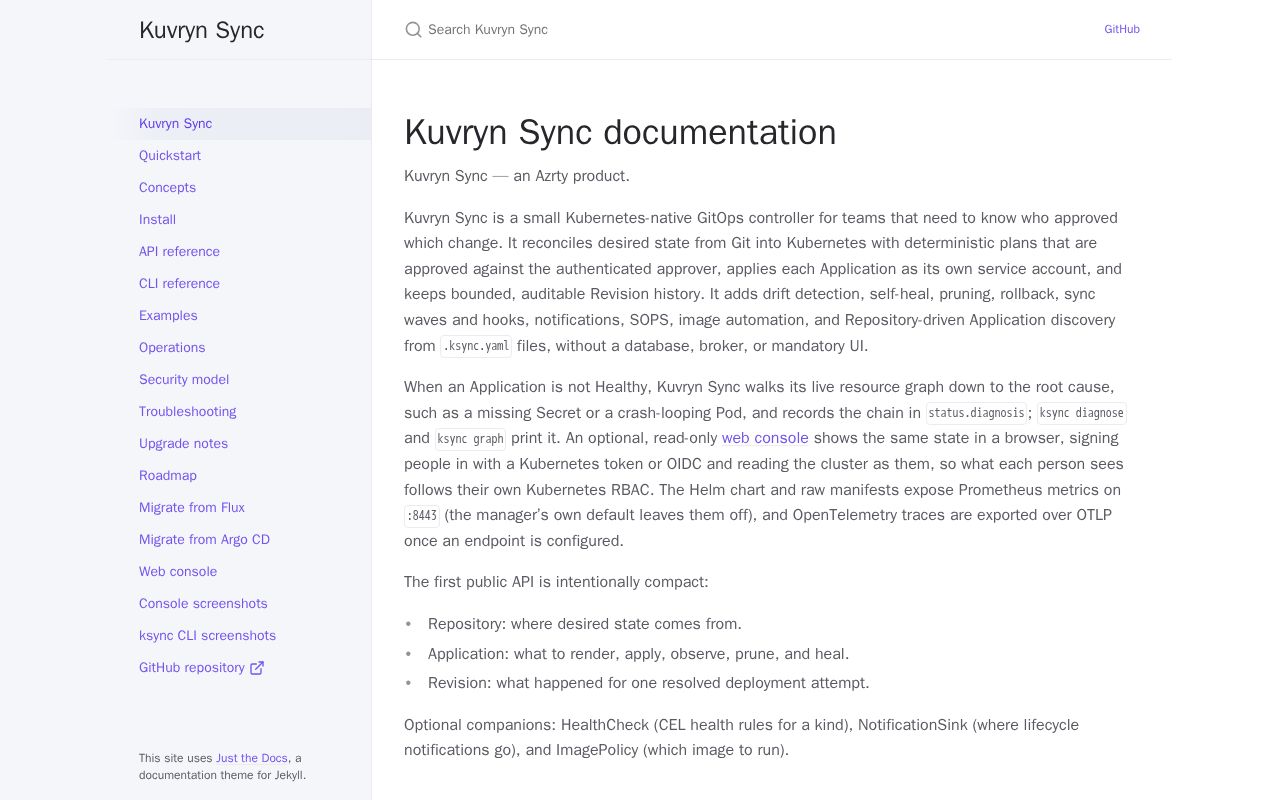The width and height of the screenshot is (1280, 800).
Task: Click the Kuvryn Sync site title
Action: pyautogui.click(x=202, y=30)
